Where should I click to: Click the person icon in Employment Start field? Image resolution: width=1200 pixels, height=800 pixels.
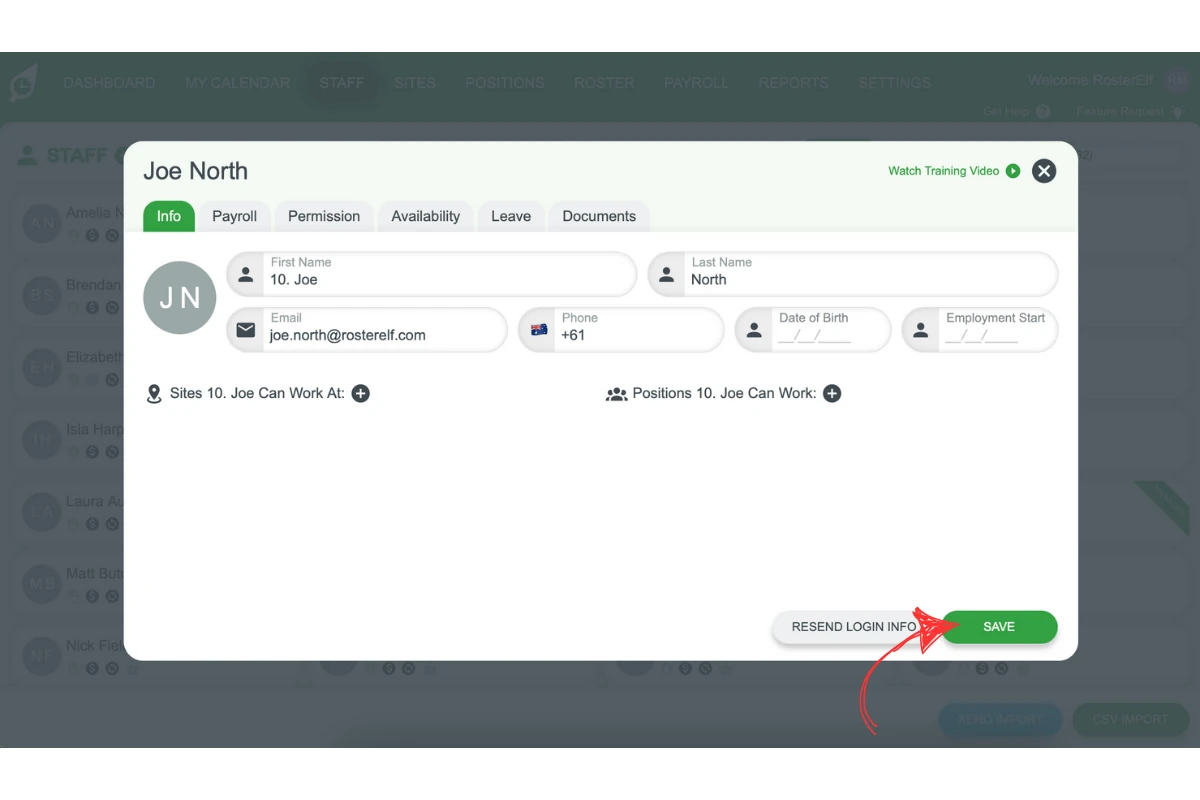click(x=922, y=330)
